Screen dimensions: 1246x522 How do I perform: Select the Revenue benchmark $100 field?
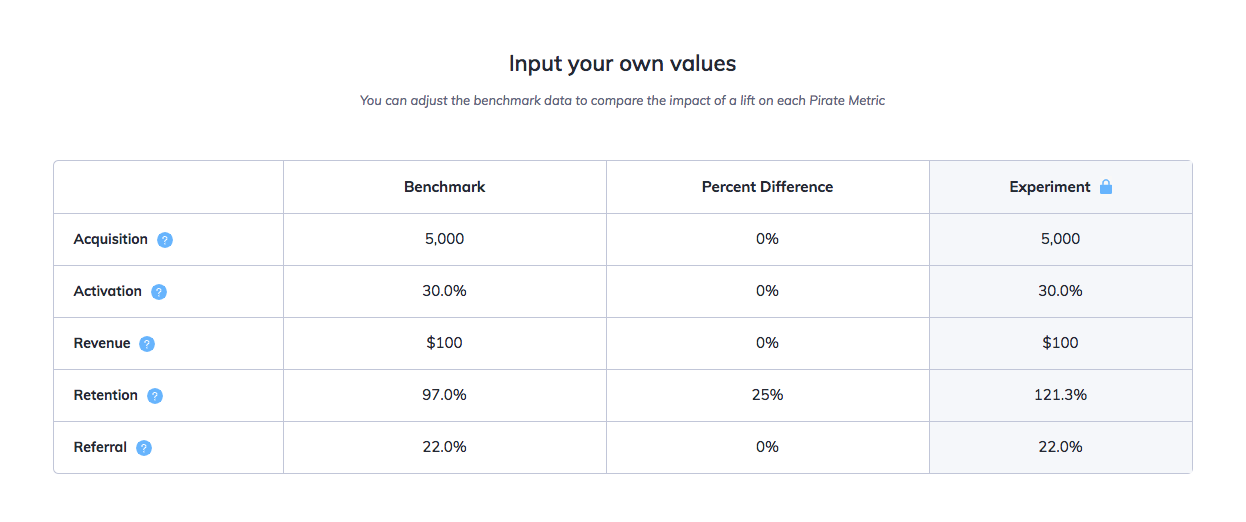(x=445, y=343)
